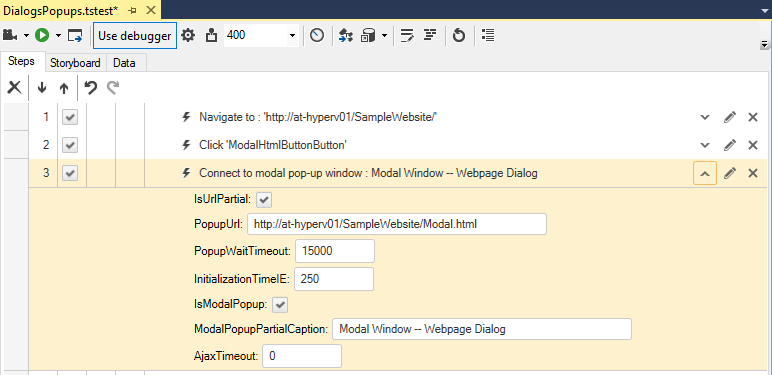
Task: Collapse the Connect to modal pop-up step
Action: click(x=705, y=173)
